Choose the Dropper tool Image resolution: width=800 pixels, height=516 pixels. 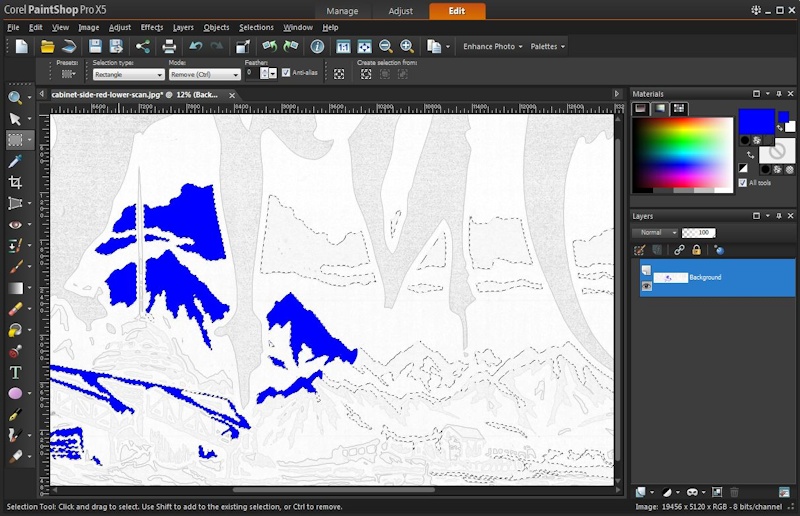(15, 161)
